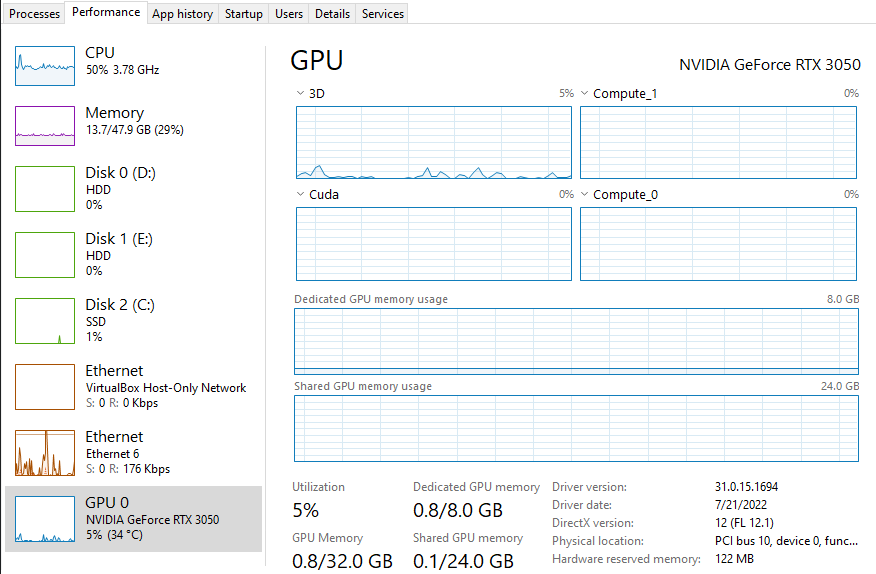Click the Utilization 5% value
This screenshot has width=876, height=574.
tap(306, 510)
